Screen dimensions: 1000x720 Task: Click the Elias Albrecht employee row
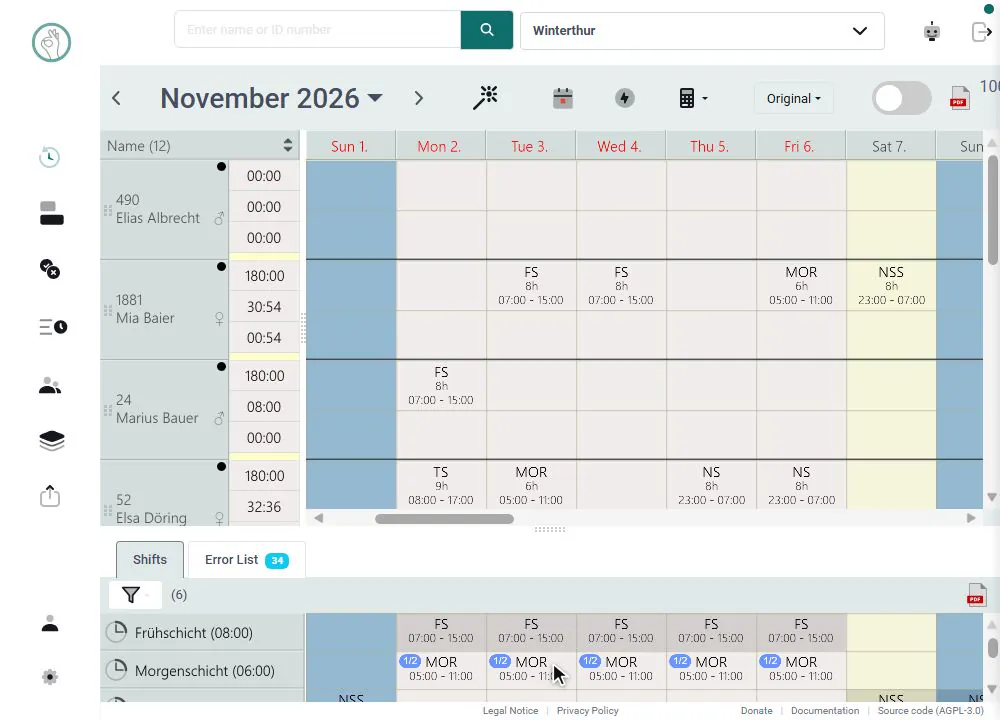pos(165,209)
